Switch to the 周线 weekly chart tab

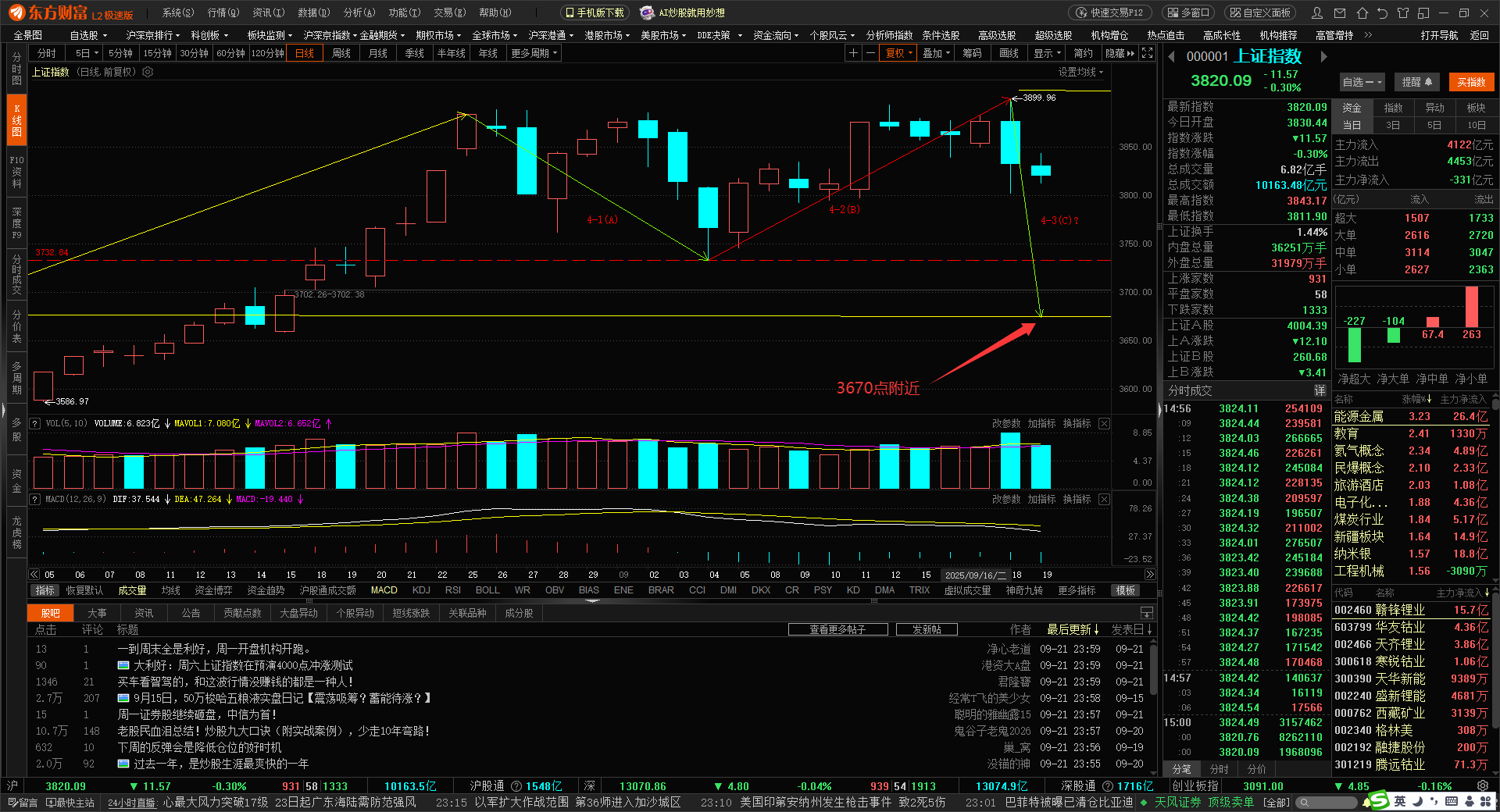341,53
